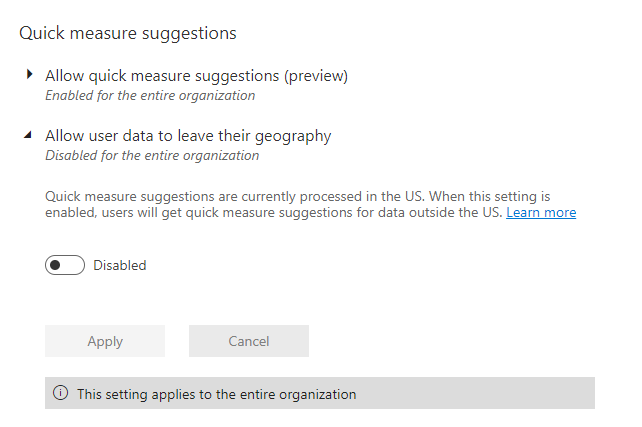The height and width of the screenshot is (427, 642).
Task: Click the info circle icon in banner
Action: (x=61, y=393)
